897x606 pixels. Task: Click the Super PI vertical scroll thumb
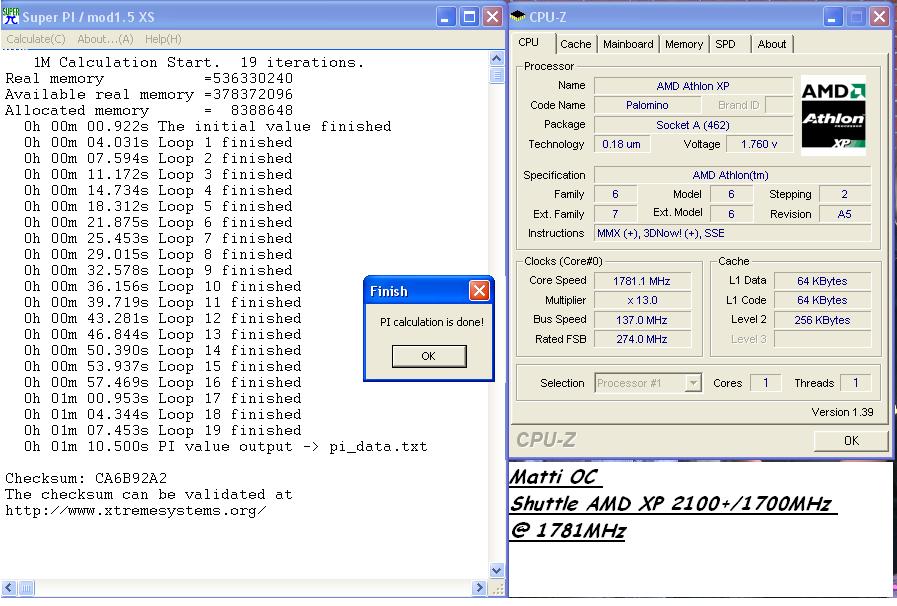pos(497,75)
